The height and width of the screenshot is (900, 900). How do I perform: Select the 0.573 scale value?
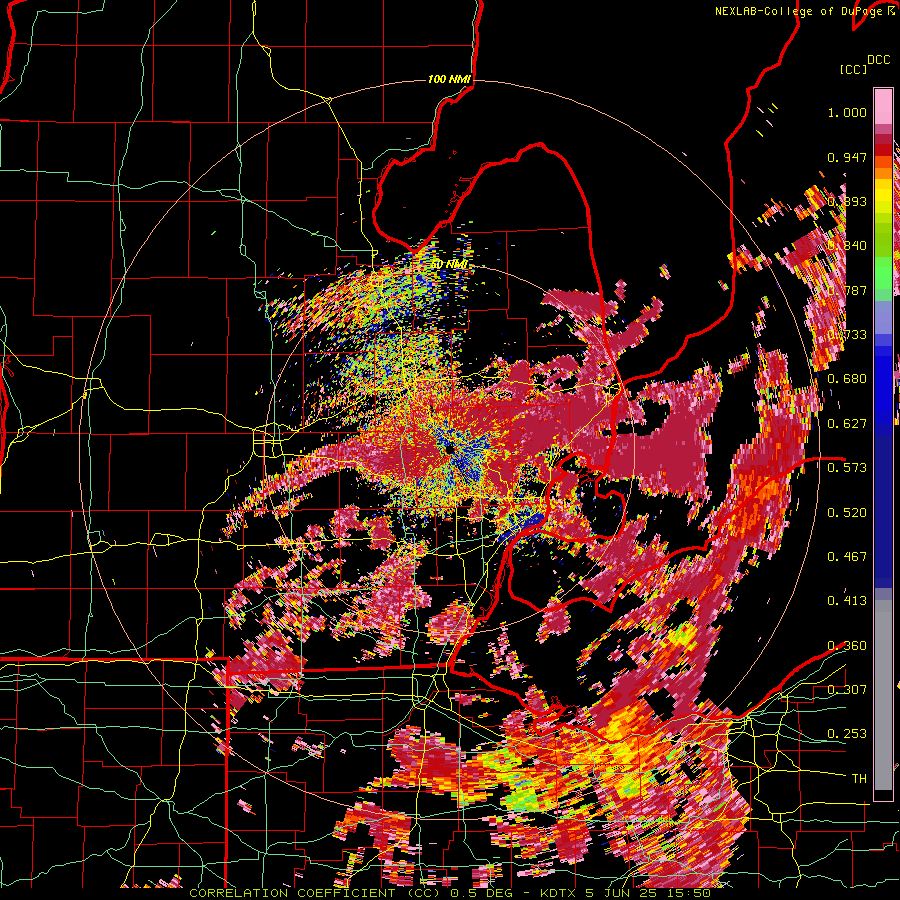(x=847, y=467)
